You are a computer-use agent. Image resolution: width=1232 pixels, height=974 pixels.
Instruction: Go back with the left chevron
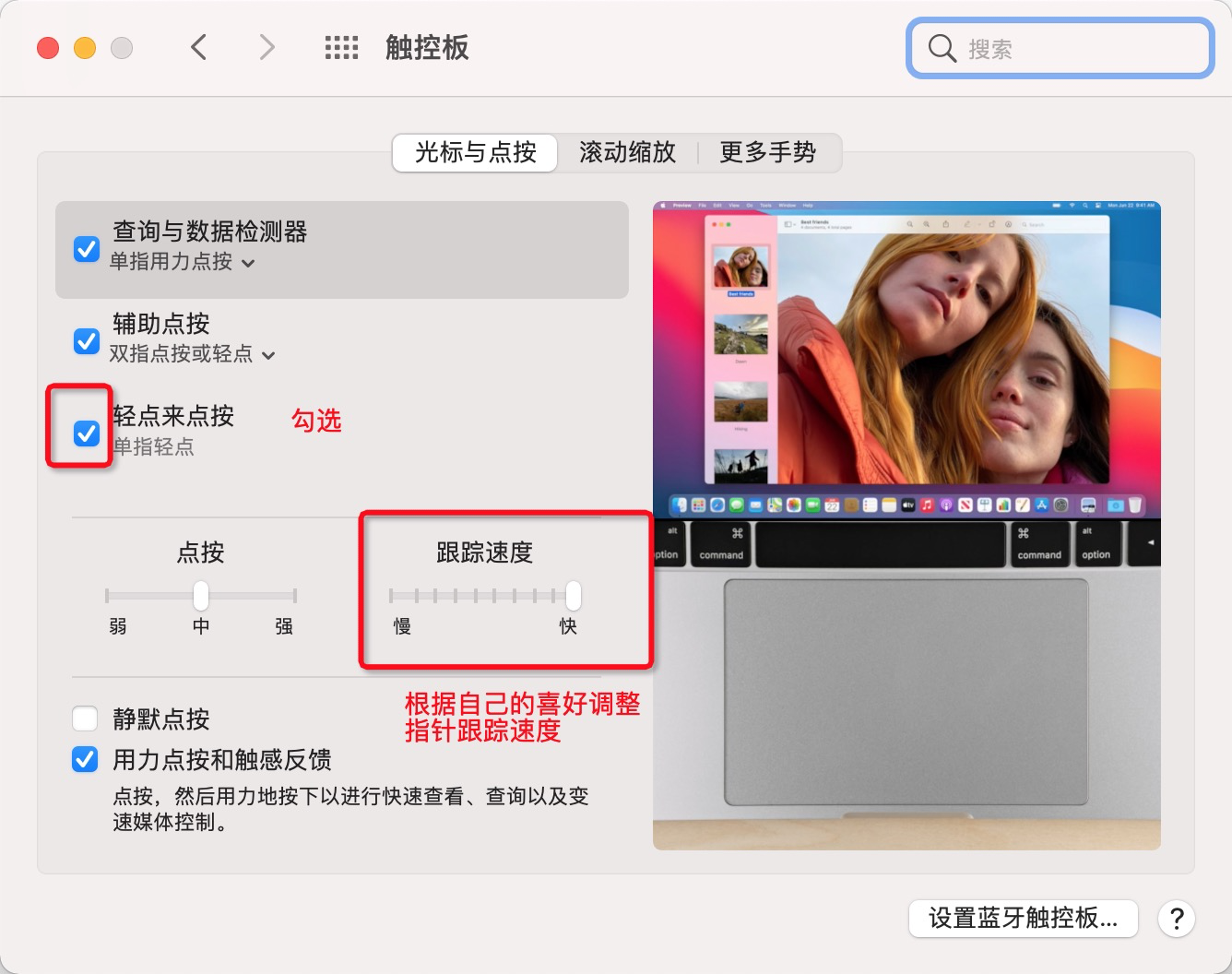(x=198, y=47)
